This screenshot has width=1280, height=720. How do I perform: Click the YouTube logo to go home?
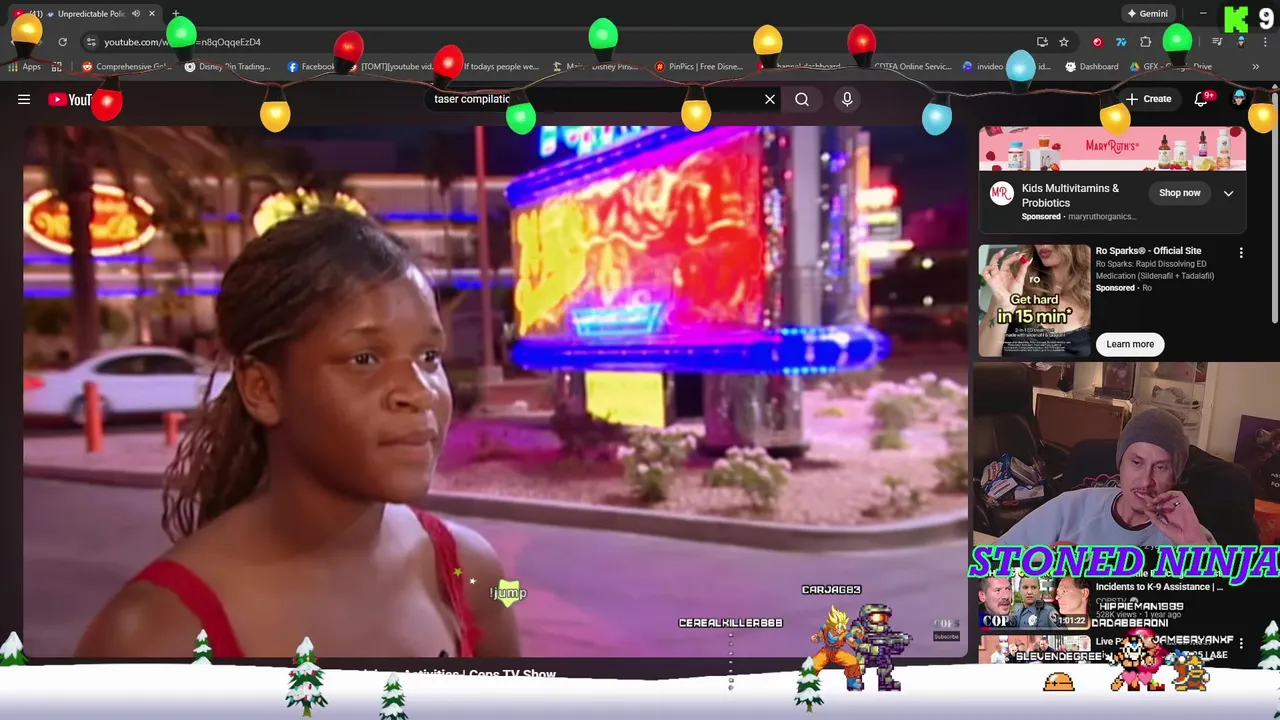coord(70,99)
